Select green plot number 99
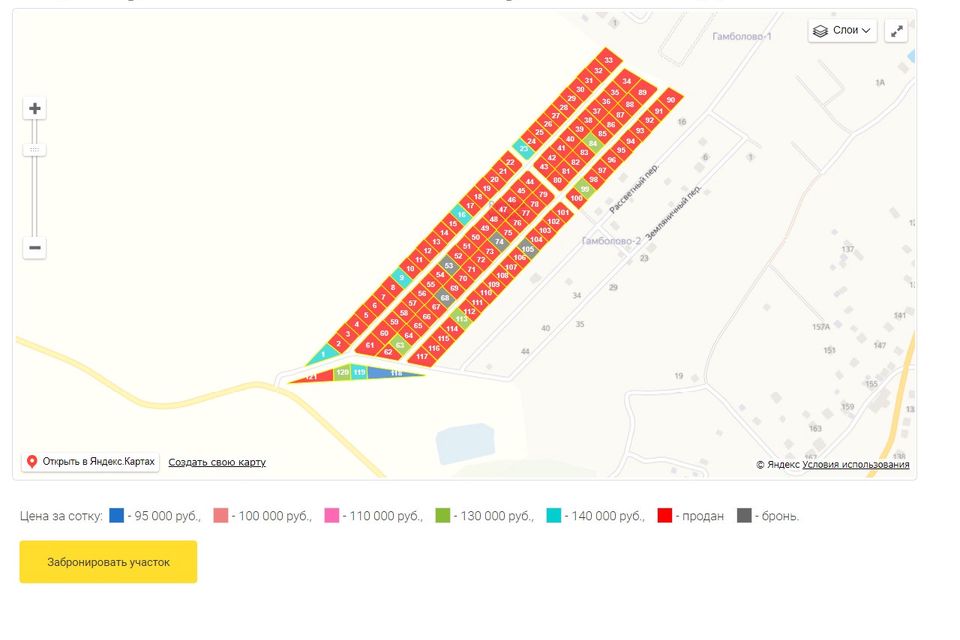 tap(585, 188)
